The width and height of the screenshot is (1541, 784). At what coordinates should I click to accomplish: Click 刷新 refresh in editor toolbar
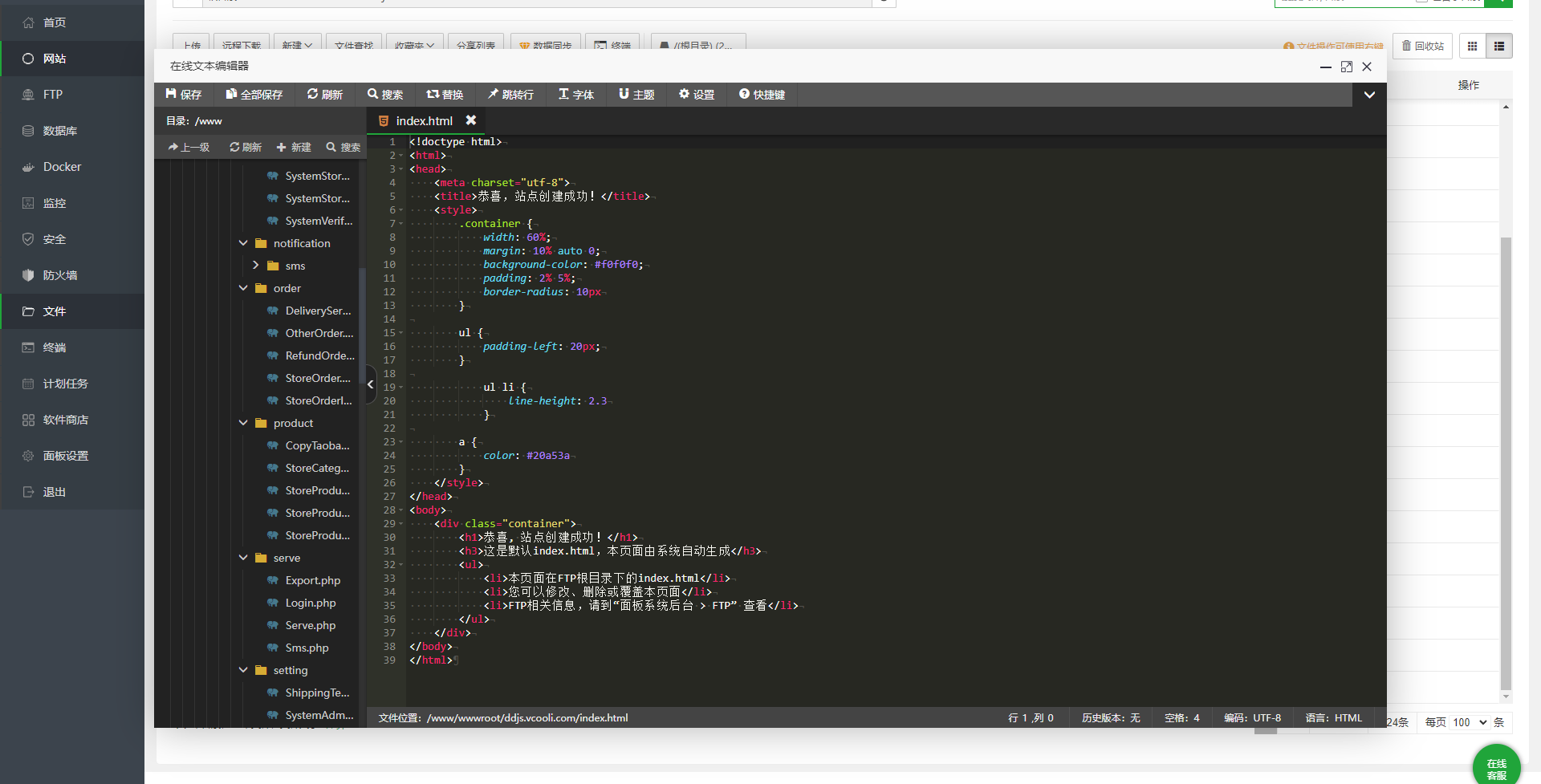tap(324, 95)
